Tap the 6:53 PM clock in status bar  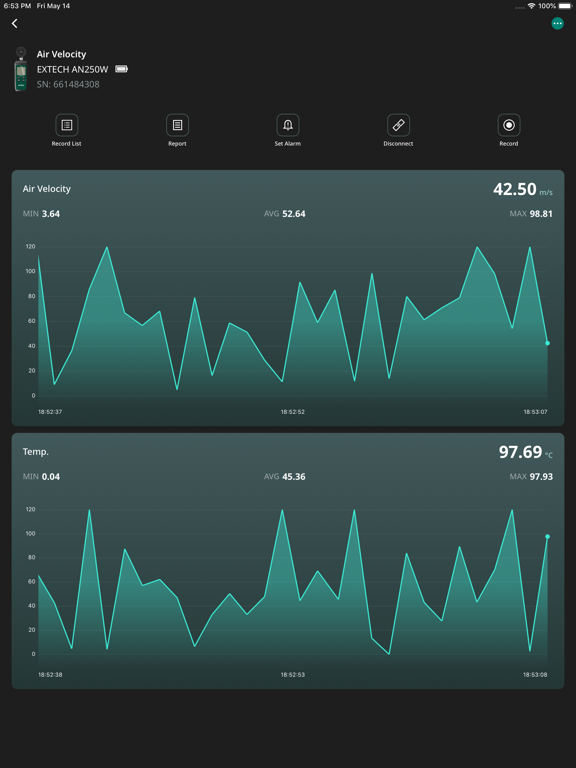[x=17, y=6]
